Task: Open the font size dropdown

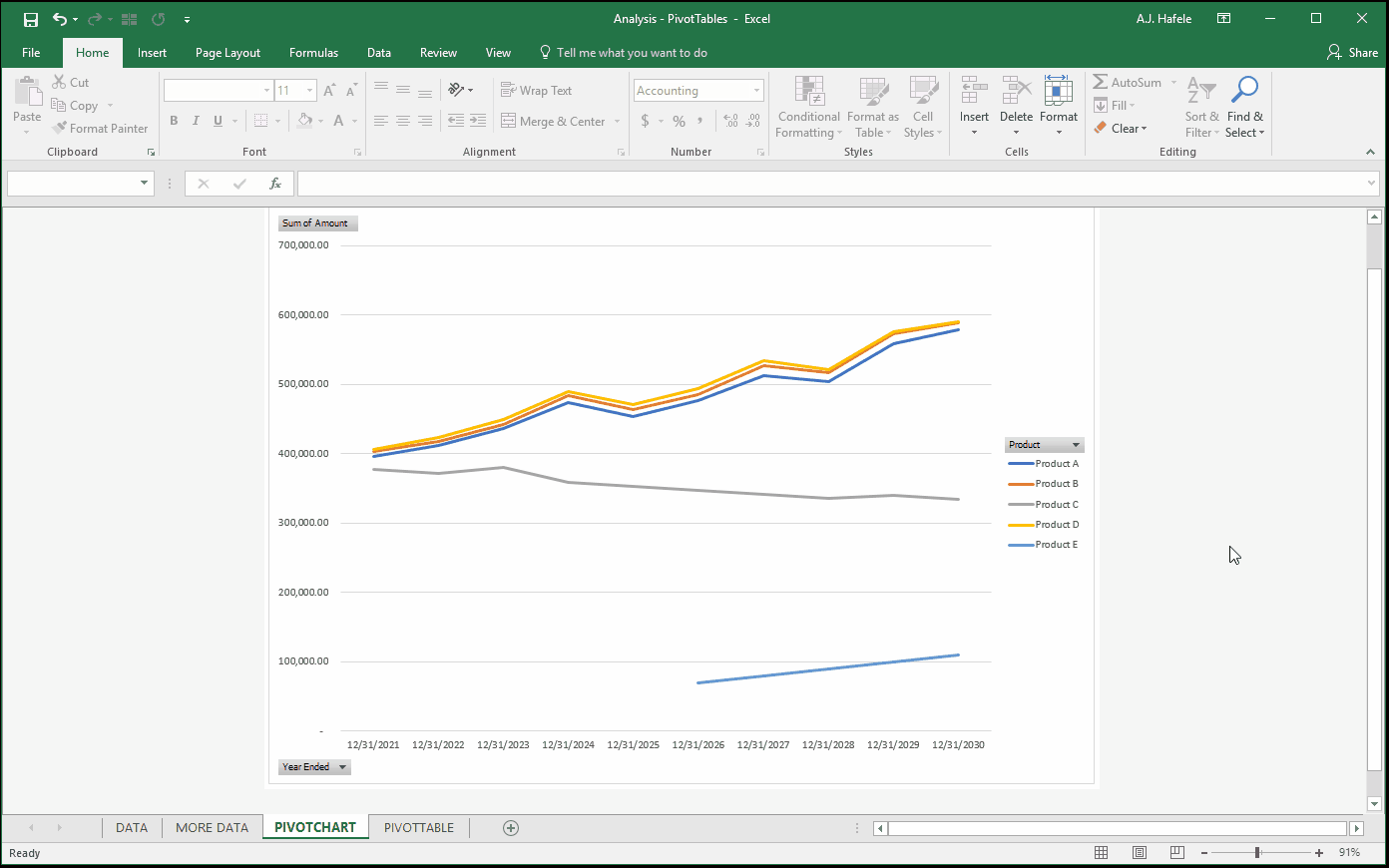Action: [x=309, y=91]
